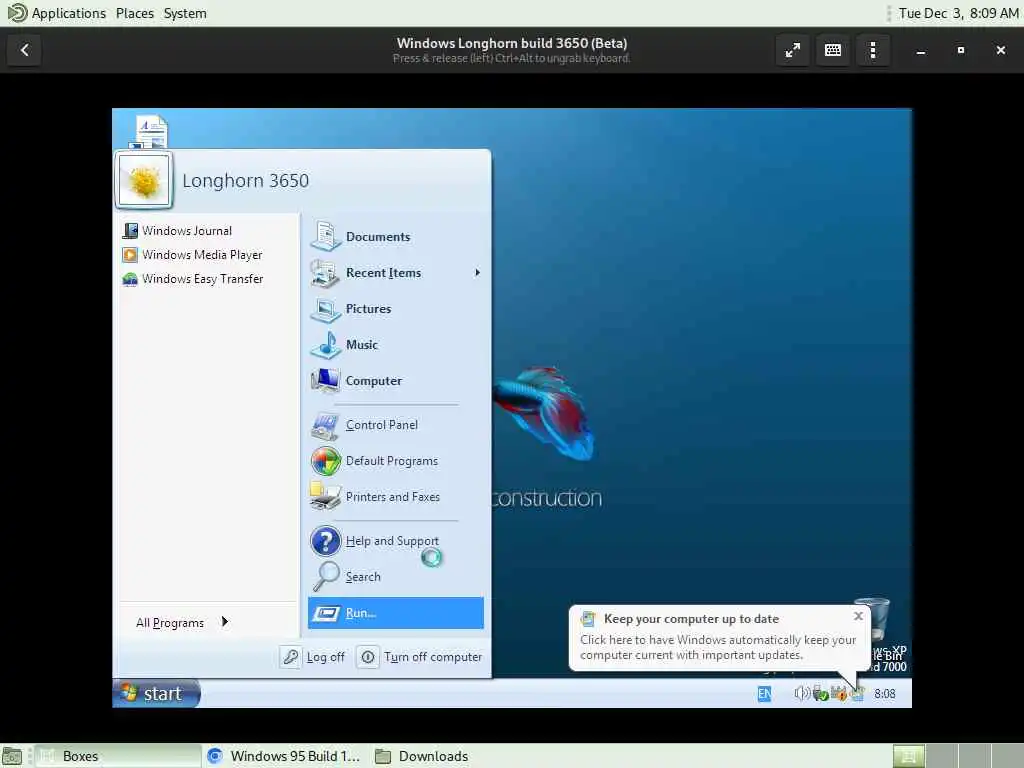Go back in Boxes with the arrow button
The image size is (1024, 768).
pos(24,50)
